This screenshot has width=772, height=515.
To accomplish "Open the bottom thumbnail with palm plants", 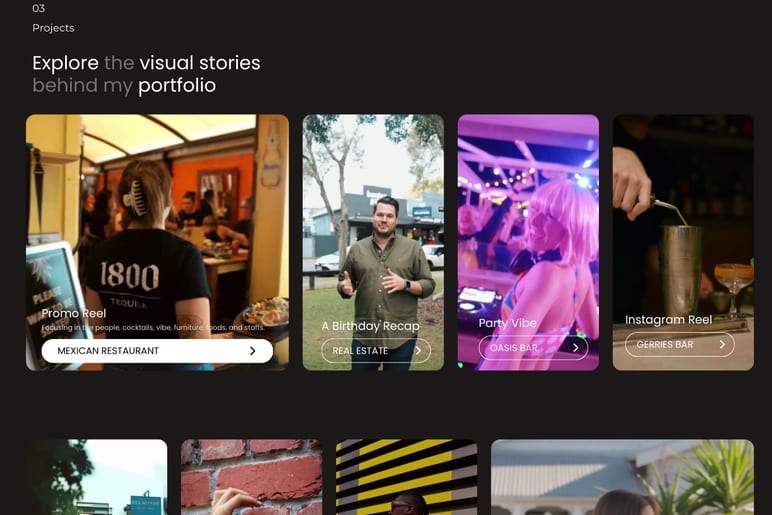I will tap(622, 477).
